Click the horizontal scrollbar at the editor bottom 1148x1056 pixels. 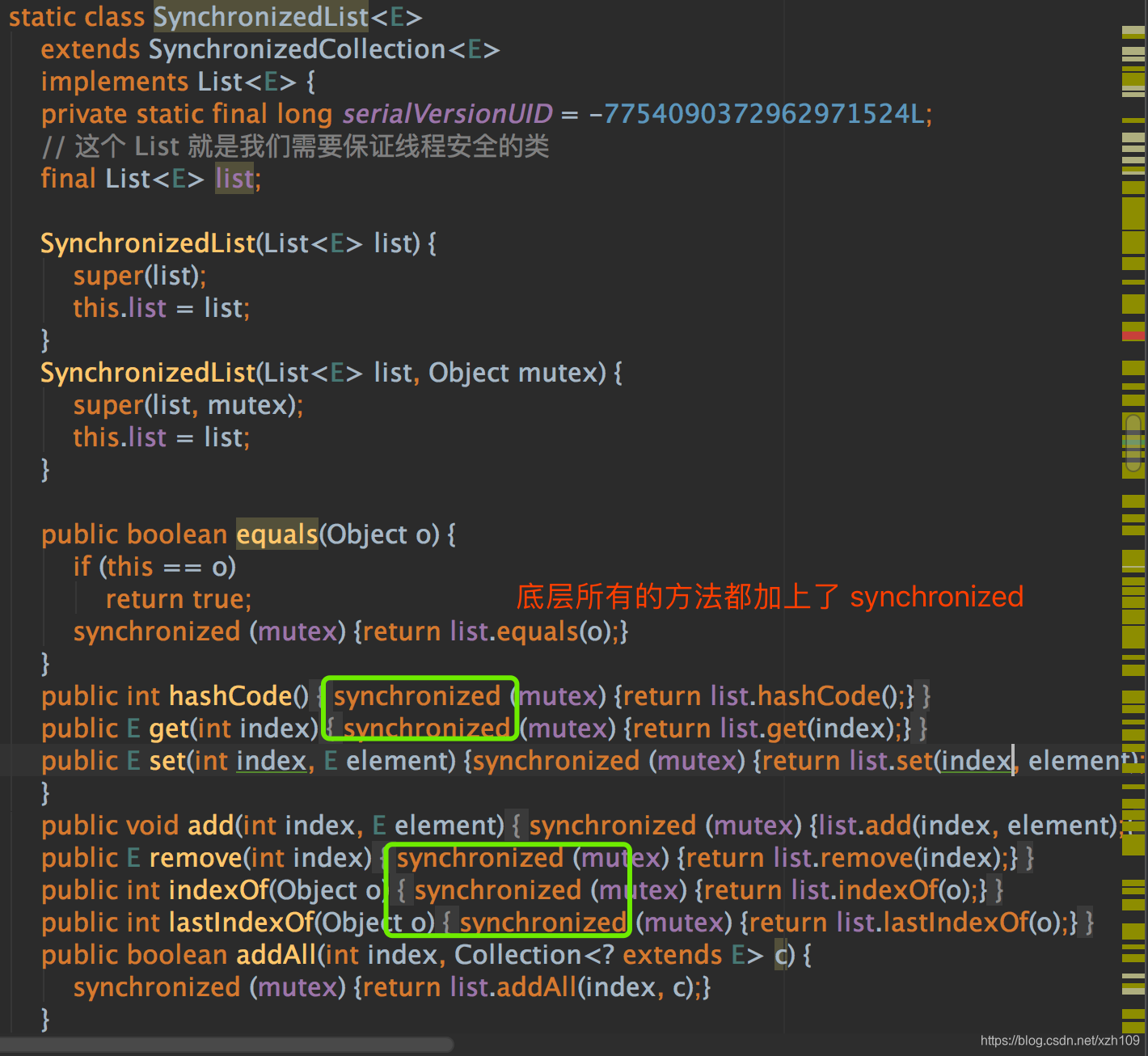pos(226,1045)
